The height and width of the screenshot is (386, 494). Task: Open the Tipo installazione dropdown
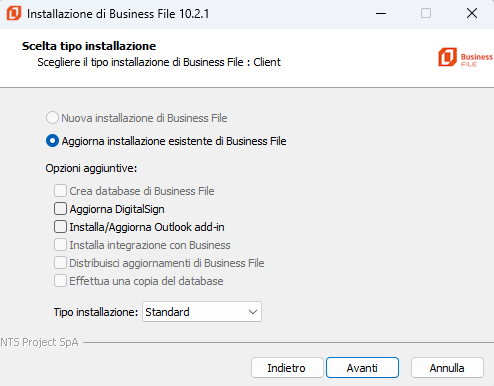[202, 312]
